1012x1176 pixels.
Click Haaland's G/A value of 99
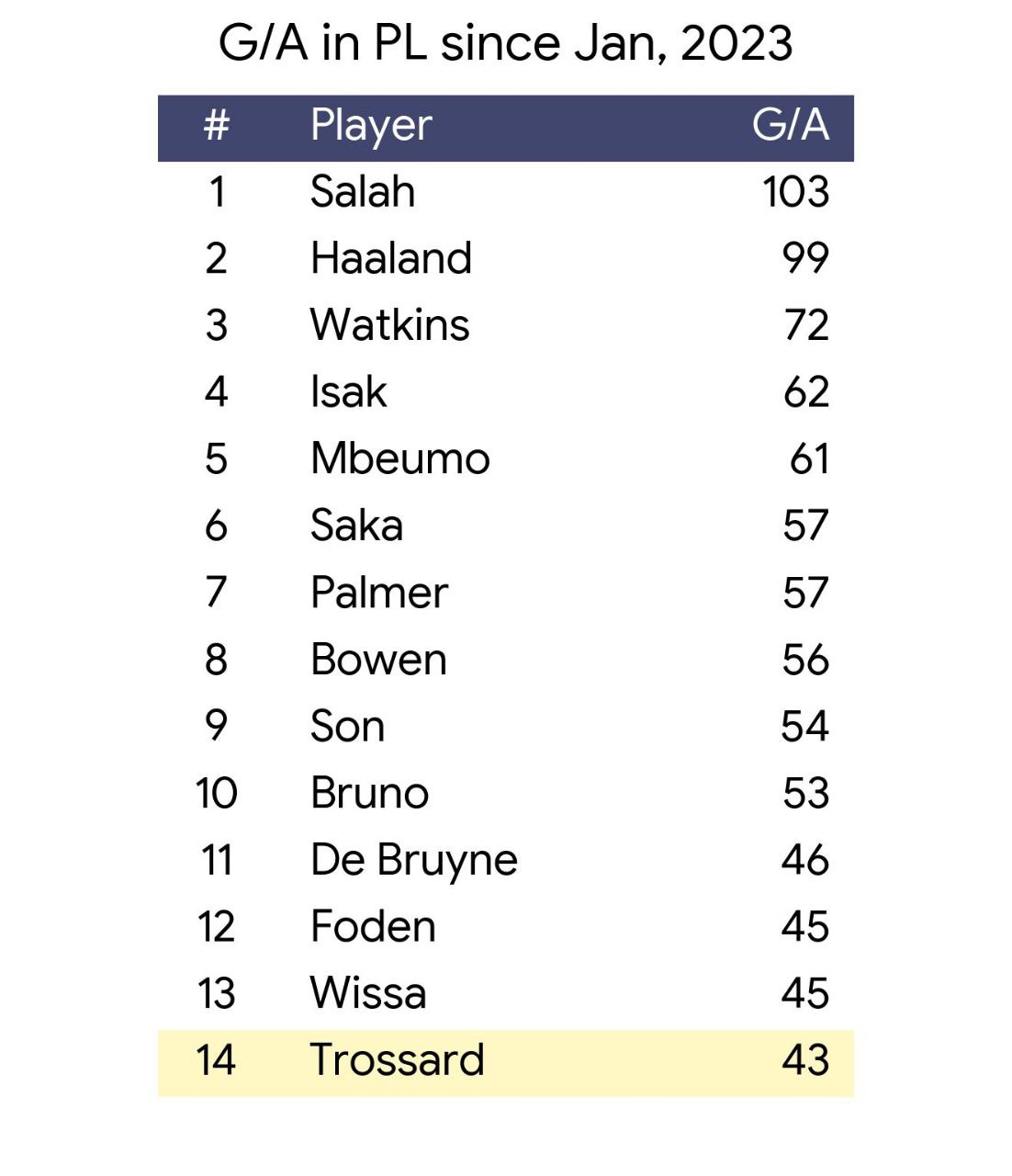coord(805,258)
